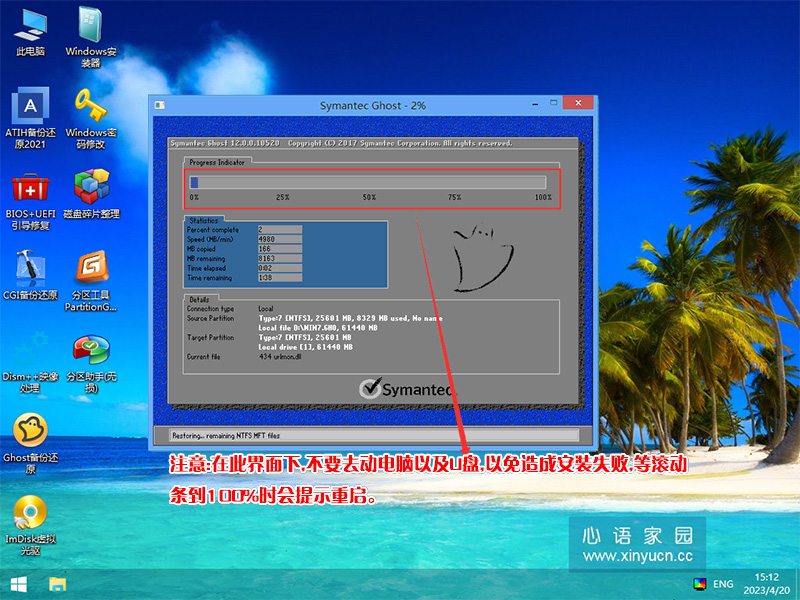Open Dism++映像处理 desktop icon

pos(31,362)
